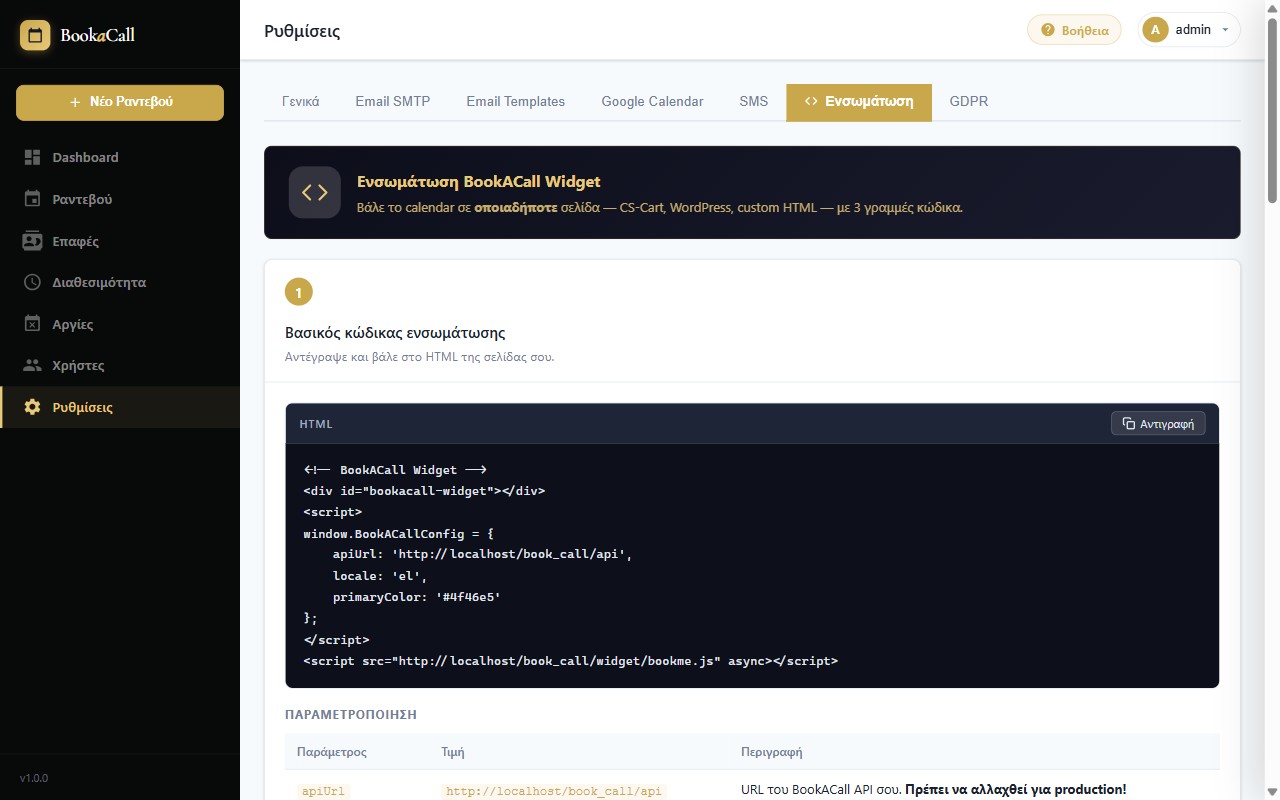Click the code brackets icon on the Ενσωμάτωση tab
Image resolution: width=1280 pixels, height=800 pixels.
(811, 102)
